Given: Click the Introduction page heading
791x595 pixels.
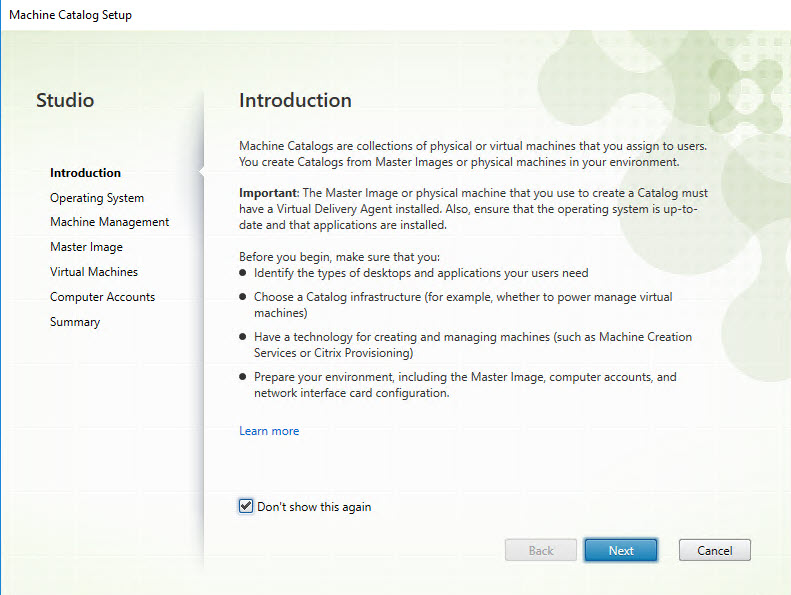Looking at the screenshot, I should (295, 100).
